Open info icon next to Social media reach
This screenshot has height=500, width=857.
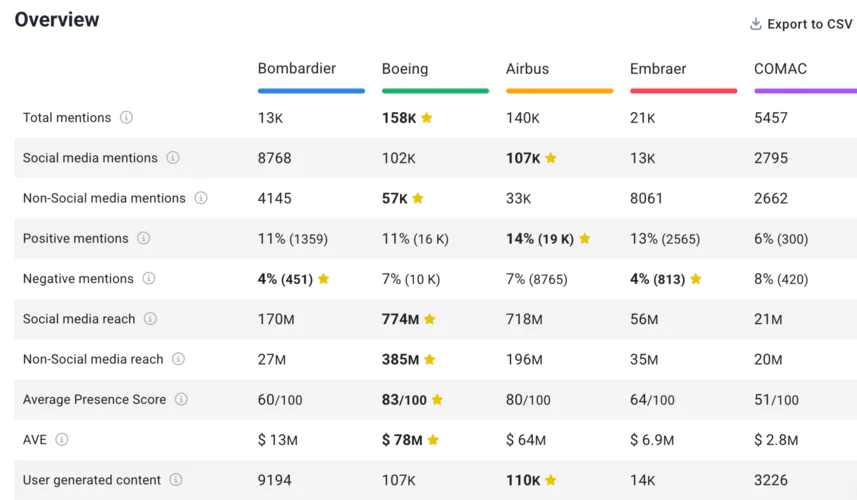pos(150,319)
